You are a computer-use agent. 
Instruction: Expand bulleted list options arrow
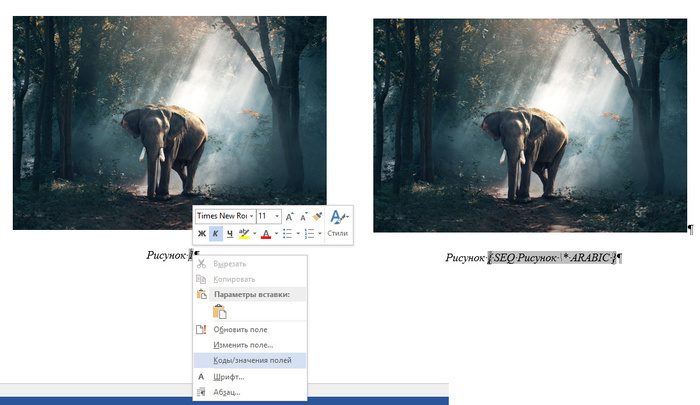click(x=298, y=234)
